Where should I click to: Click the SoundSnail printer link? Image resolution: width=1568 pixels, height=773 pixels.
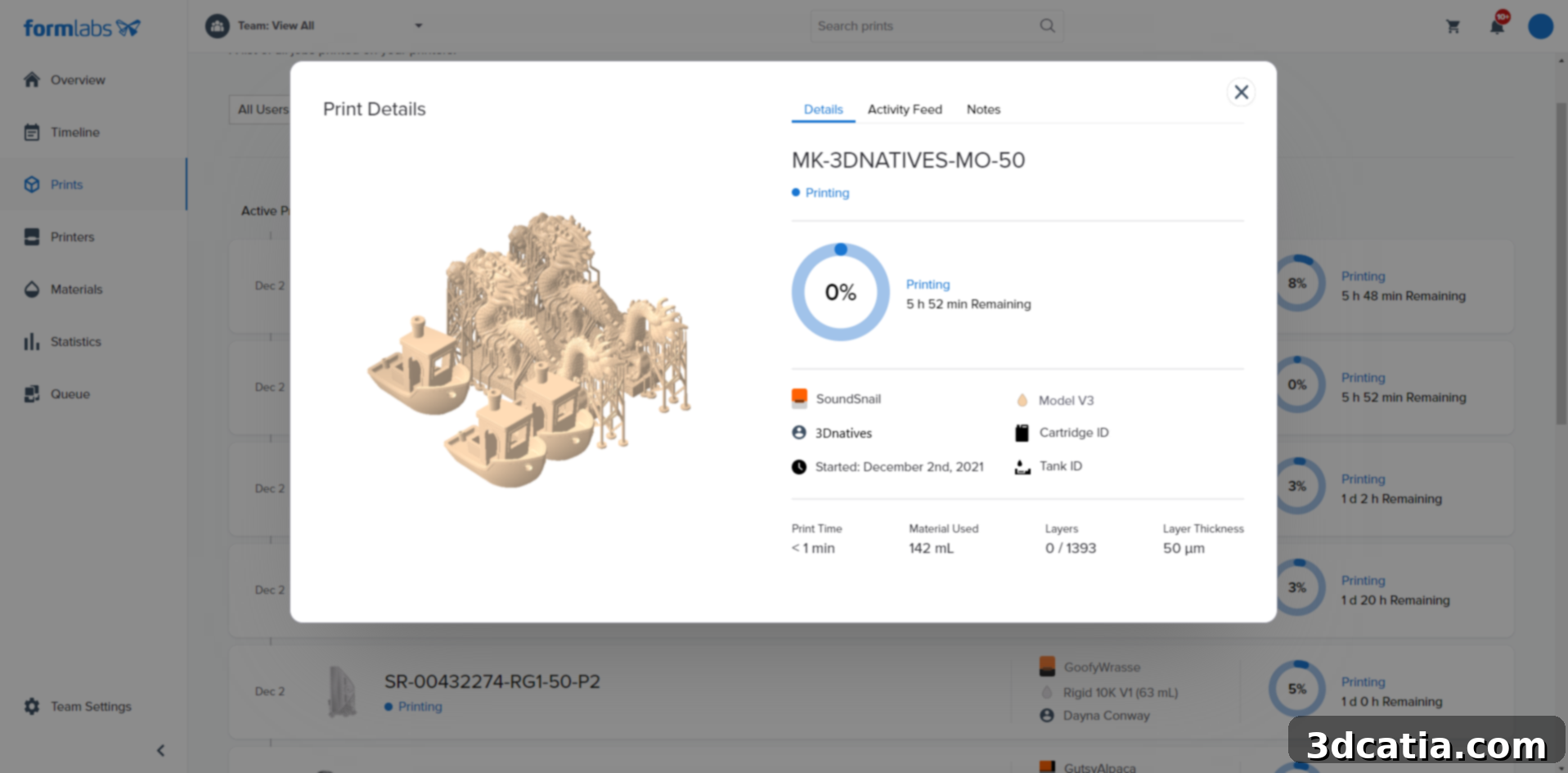pyautogui.click(x=848, y=398)
